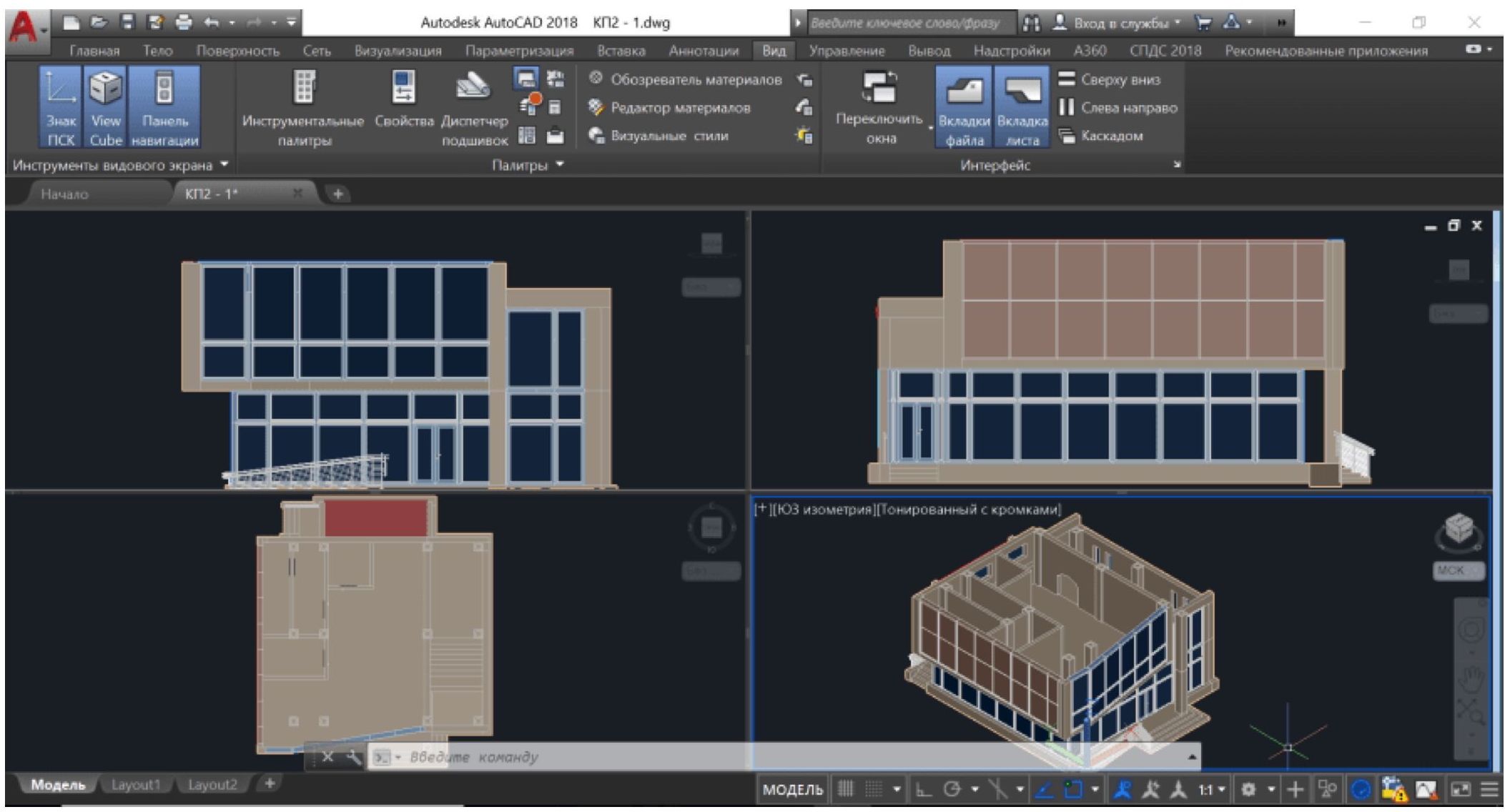This screenshot has height=812, width=1505.
Task: Switch to the Layout1 tab
Action: (x=135, y=784)
